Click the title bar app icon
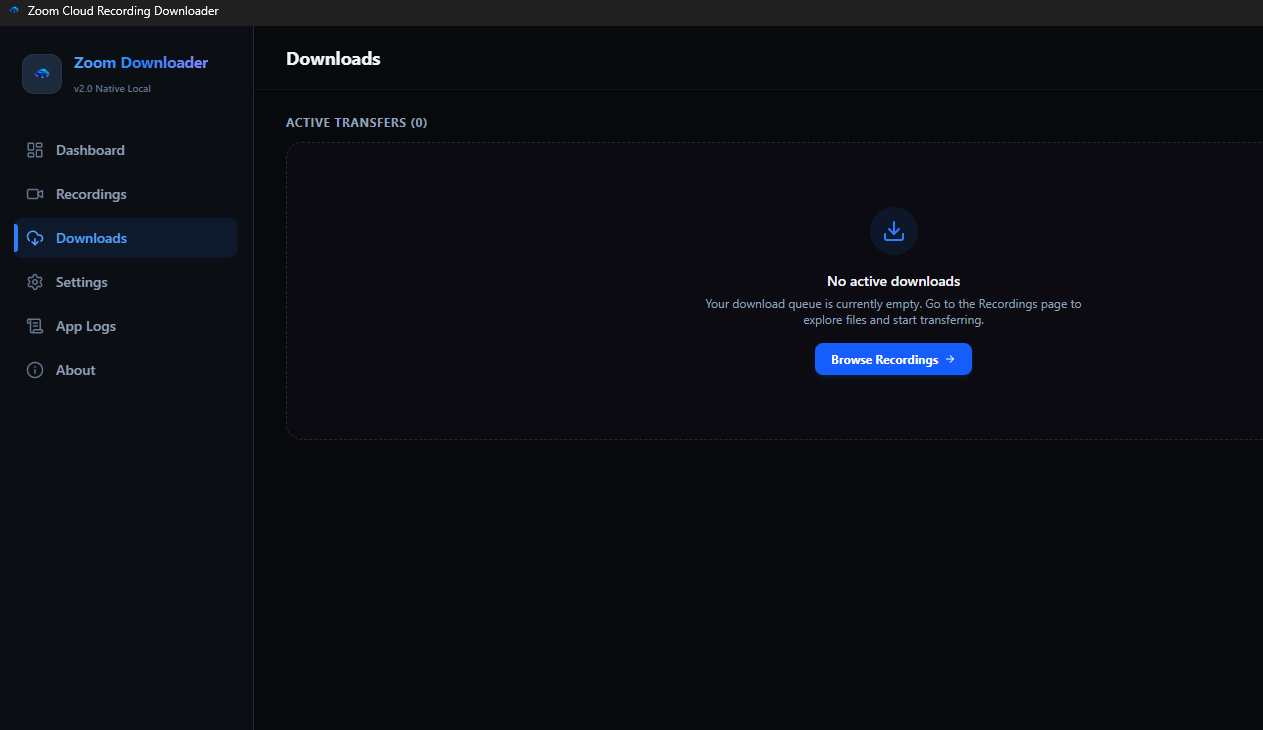This screenshot has height=730, width=1263. pos(14,11)
